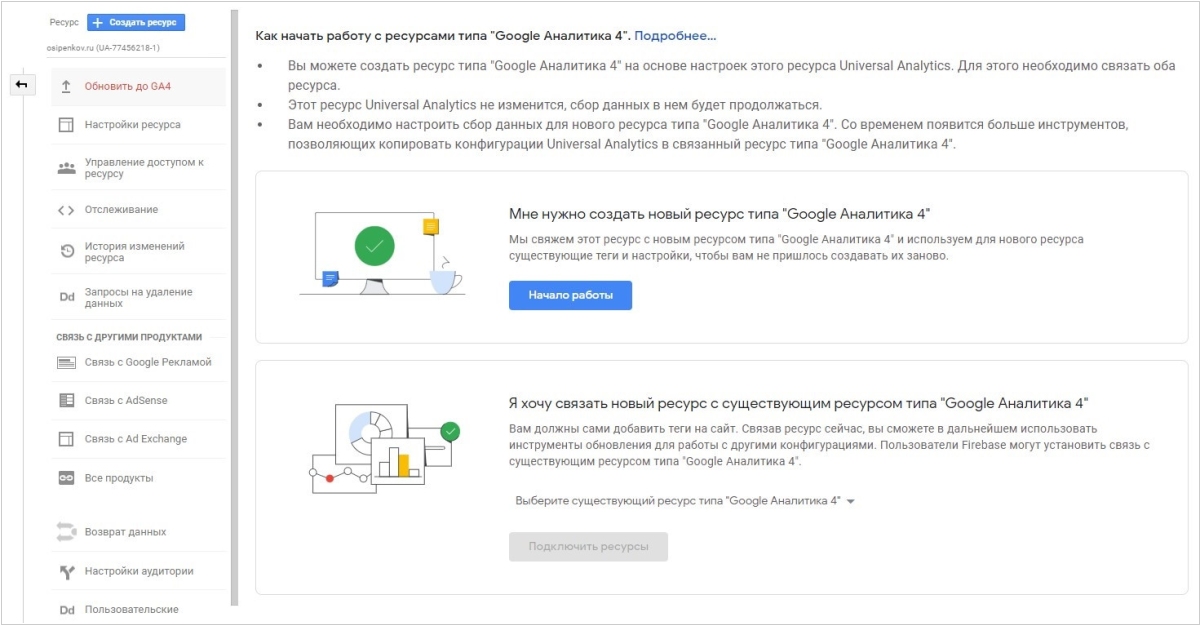
Task: Click the back arrow collapse button
Action: tap(21, 85)
